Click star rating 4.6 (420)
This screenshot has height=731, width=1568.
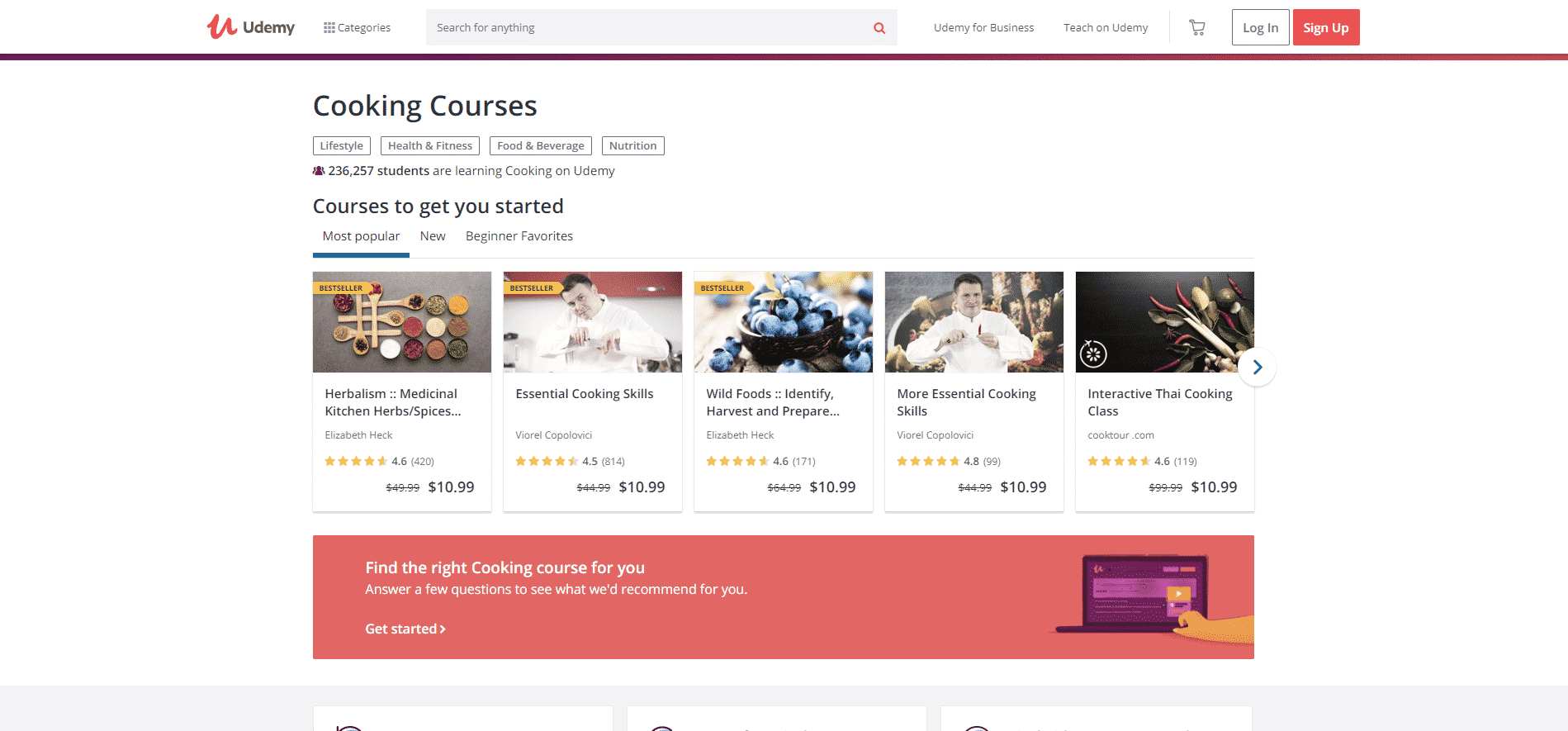click(380, 462)
